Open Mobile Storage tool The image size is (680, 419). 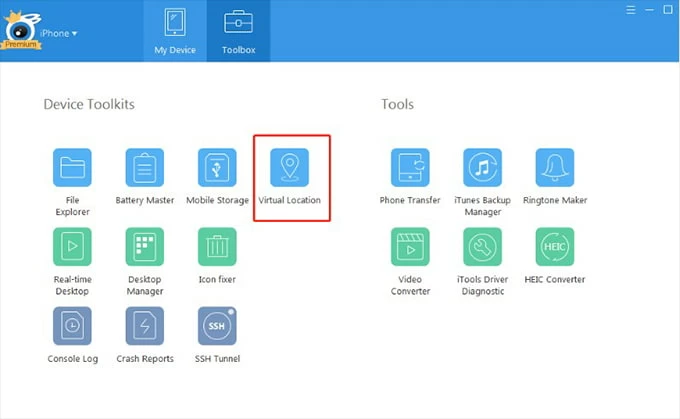[217, 168]
